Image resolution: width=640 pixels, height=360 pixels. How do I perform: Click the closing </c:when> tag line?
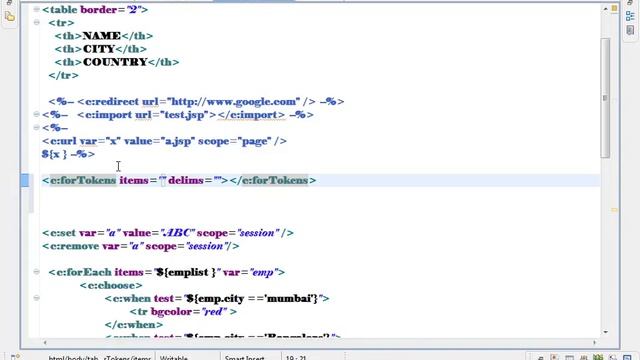tap(133, 324)
